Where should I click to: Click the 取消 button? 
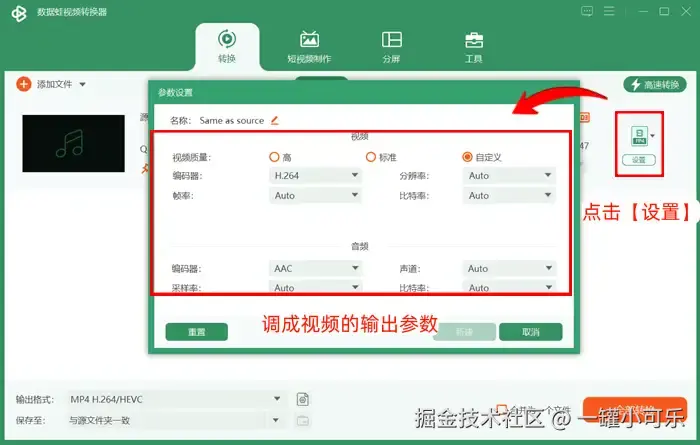tap(530, 332)
